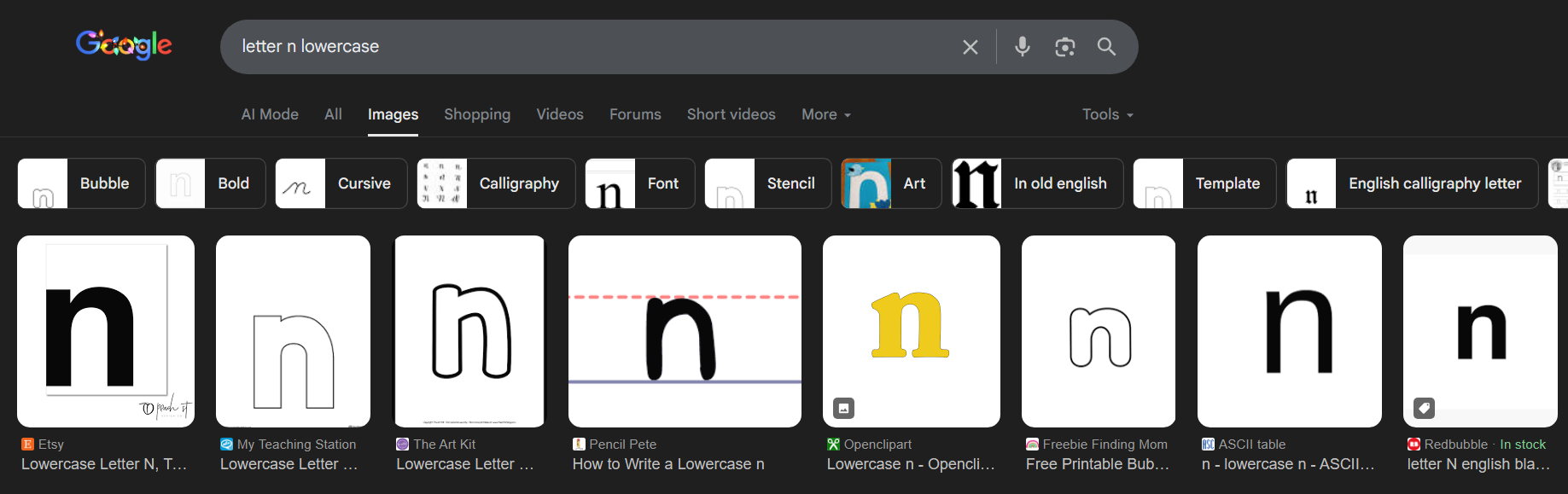Filter by English calligraphy letter chip
This screenshot has height=494, width=1568.
pos(1413,183)
